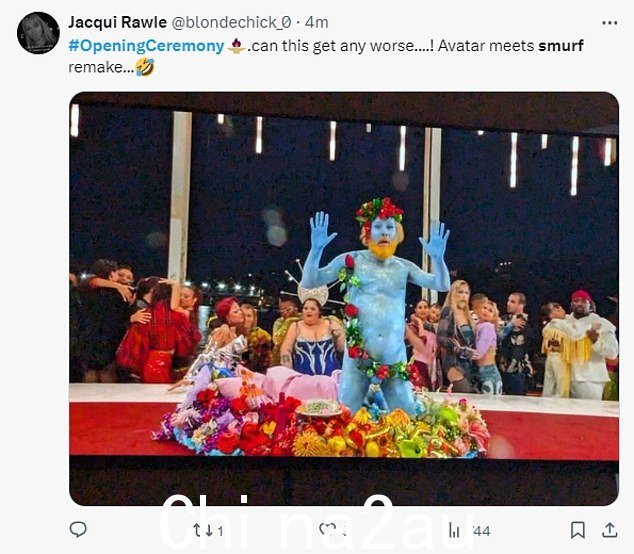The width and height of the screenshot is (634, 554).
Task: Open Jacqui Rawle's profile avatar
Action: [38, 33]
